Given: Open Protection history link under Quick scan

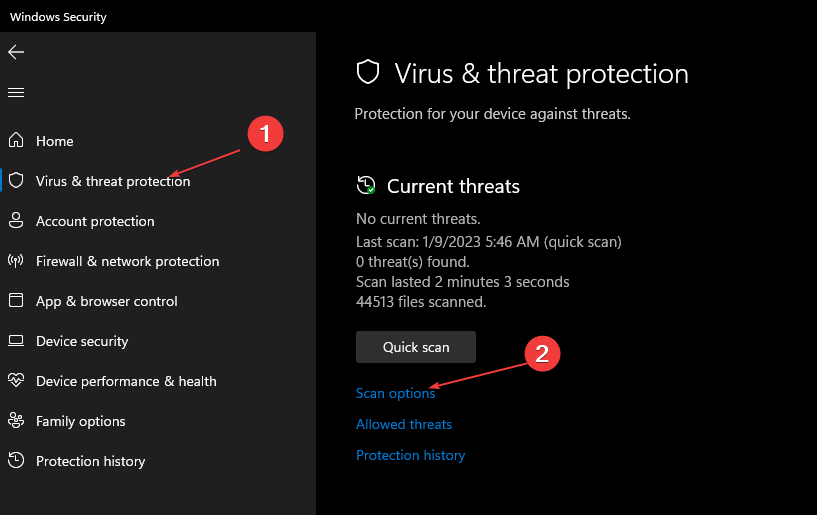Looking at the screenshot, I should (411, 456).
